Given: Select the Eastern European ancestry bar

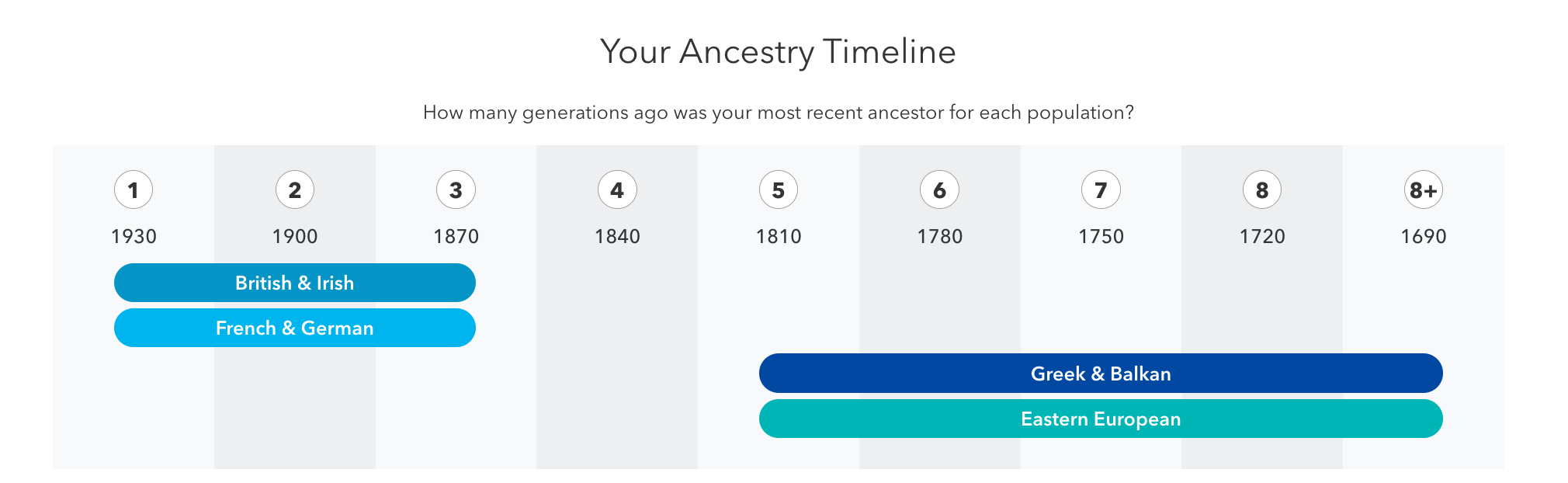Looking at the screenshot, I should coord(1101,419).
